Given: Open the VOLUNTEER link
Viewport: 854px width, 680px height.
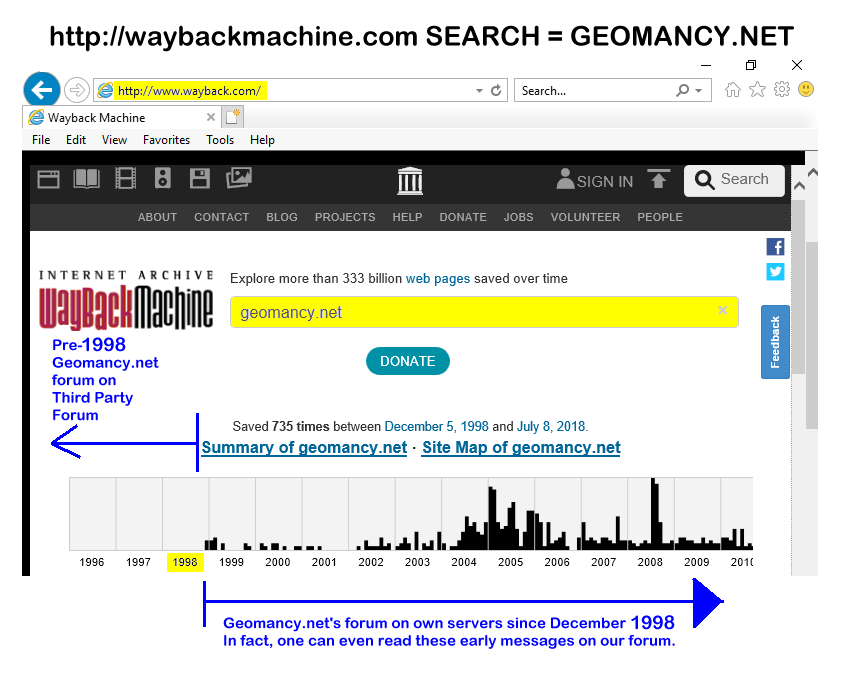Looking at the screenshot, I should 585,217.
